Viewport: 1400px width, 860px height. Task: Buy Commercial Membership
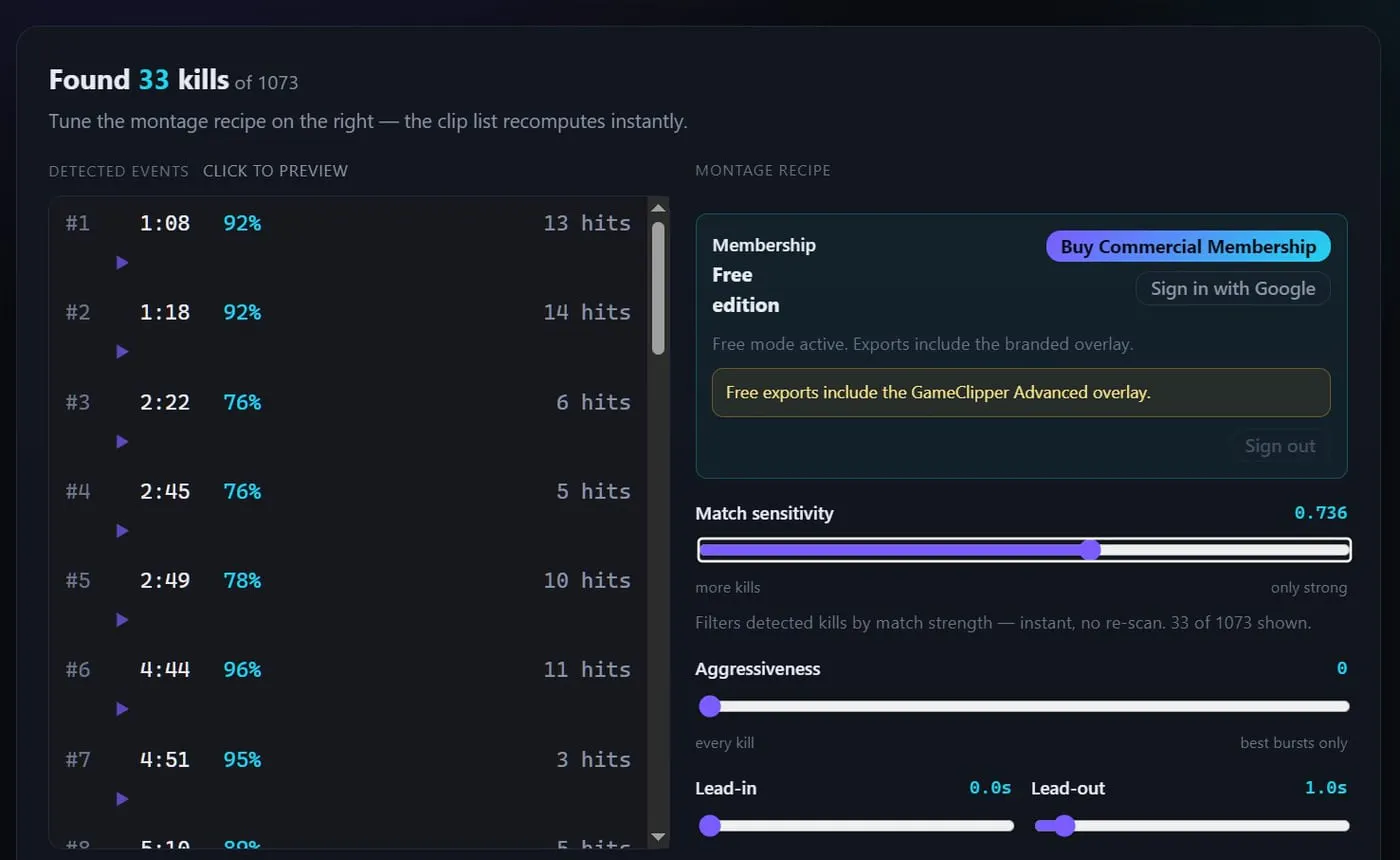point(1188,246)
